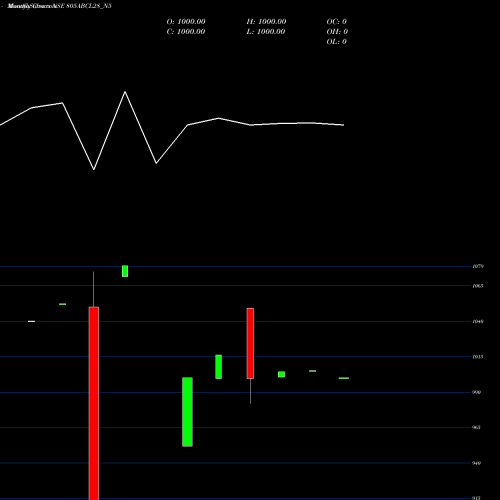Click the chart title text at top left
This screenshot has height=500, width=500.
click(x=59, y=6)
